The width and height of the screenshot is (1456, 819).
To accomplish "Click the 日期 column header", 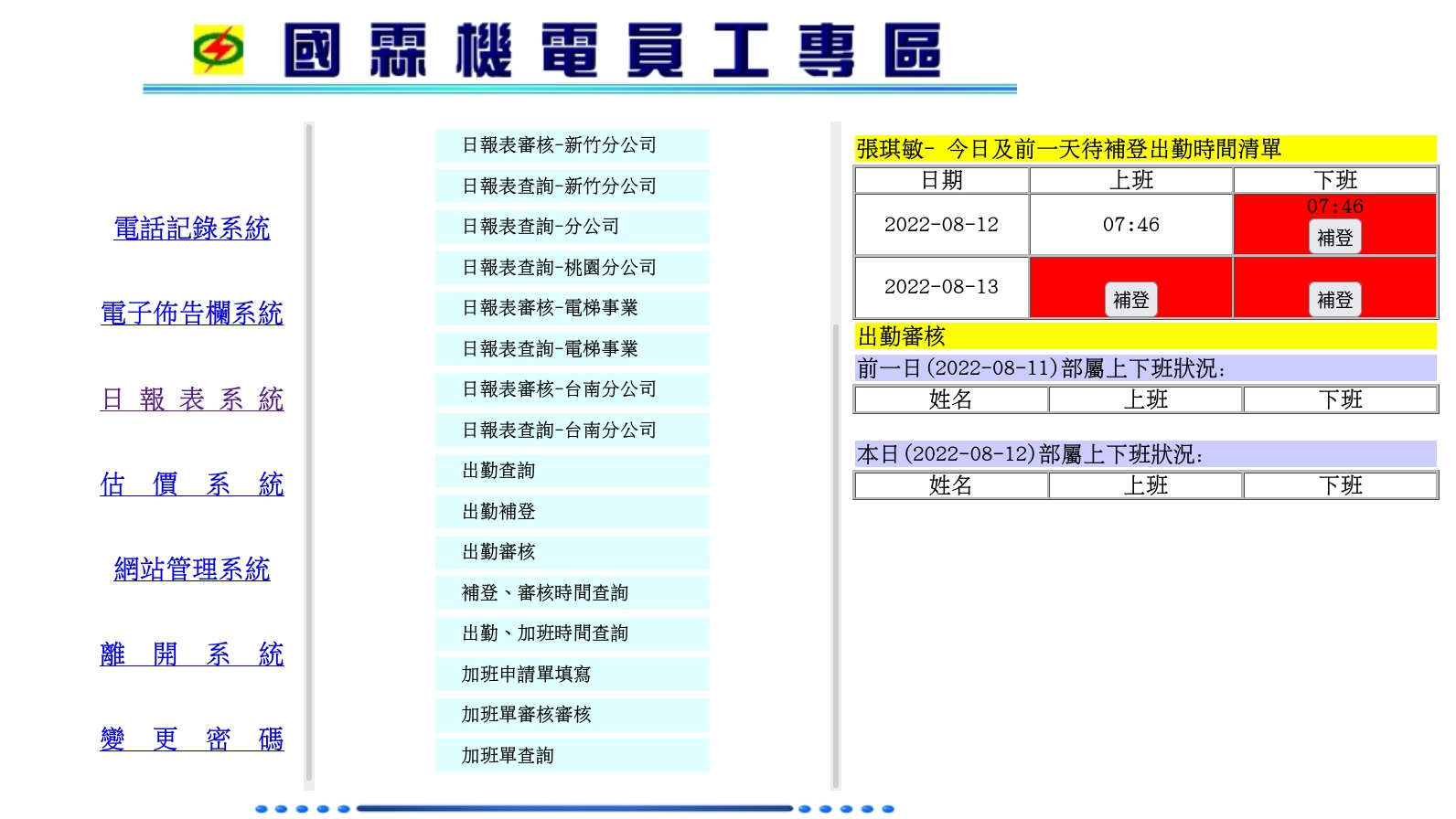I will point(942,180).
